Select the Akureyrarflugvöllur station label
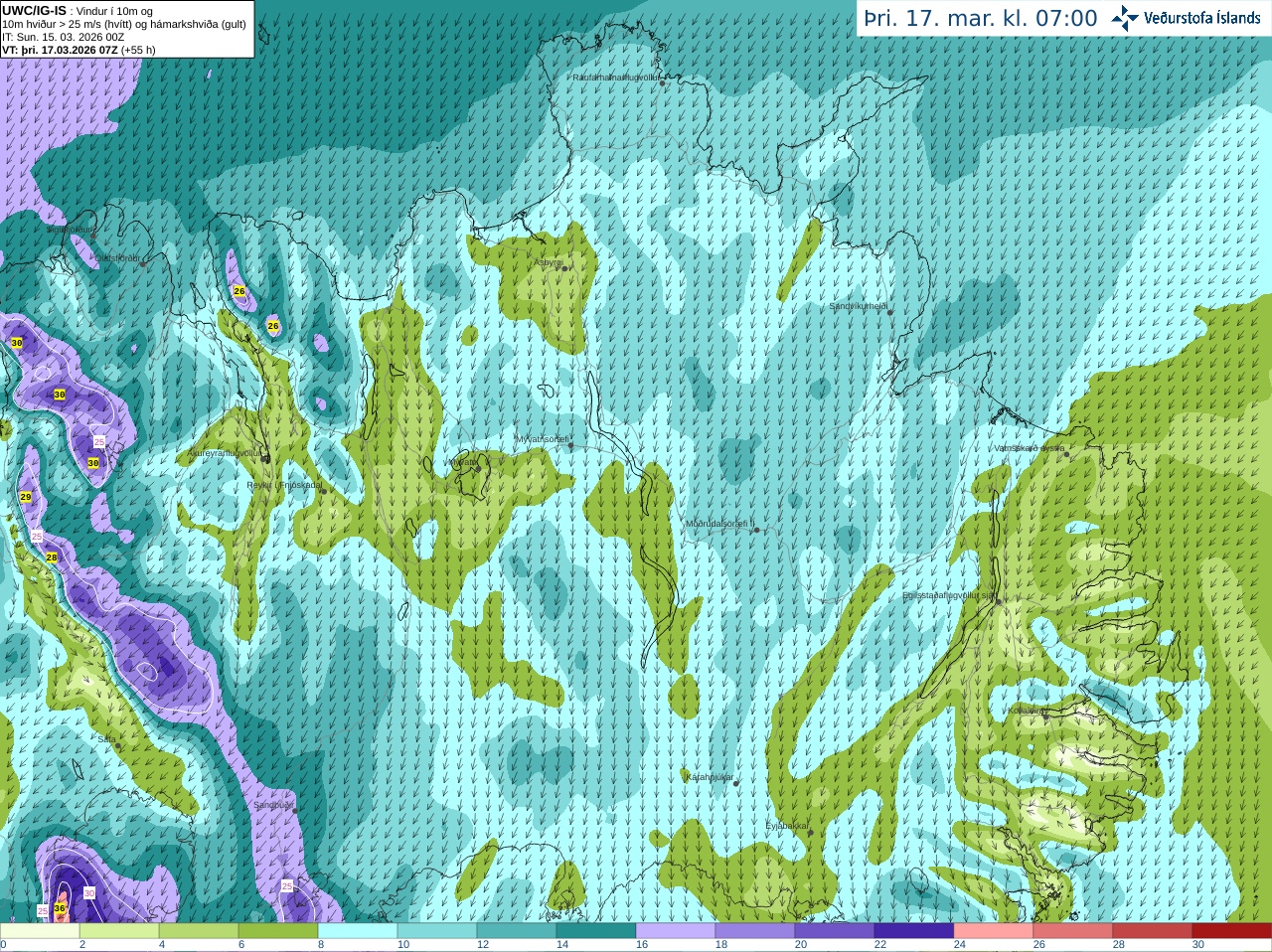This screenshot has width=1272, height=952. (225, 453)
